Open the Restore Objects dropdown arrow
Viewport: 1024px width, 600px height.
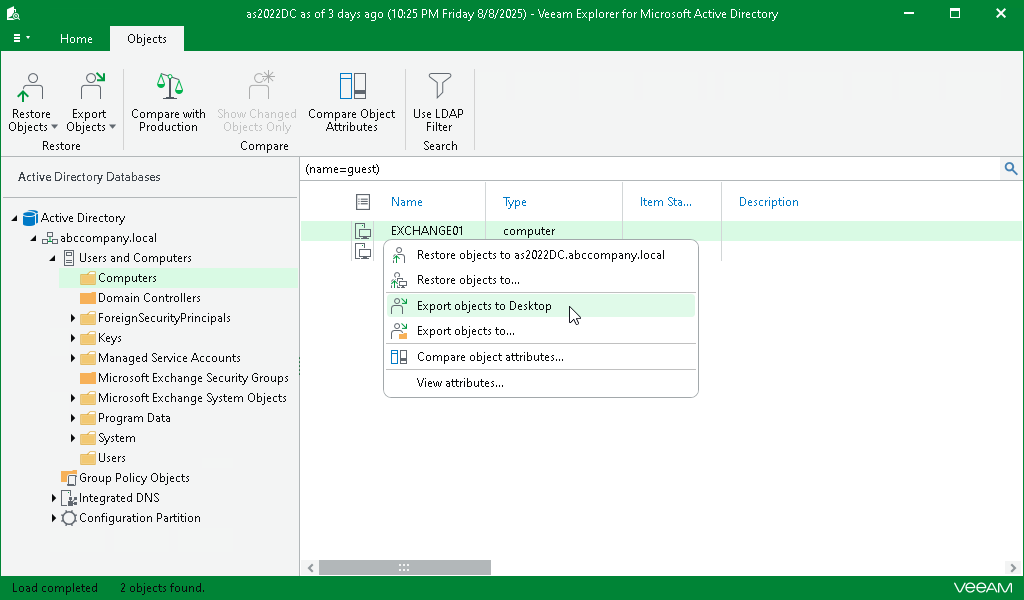coord(54,127)
